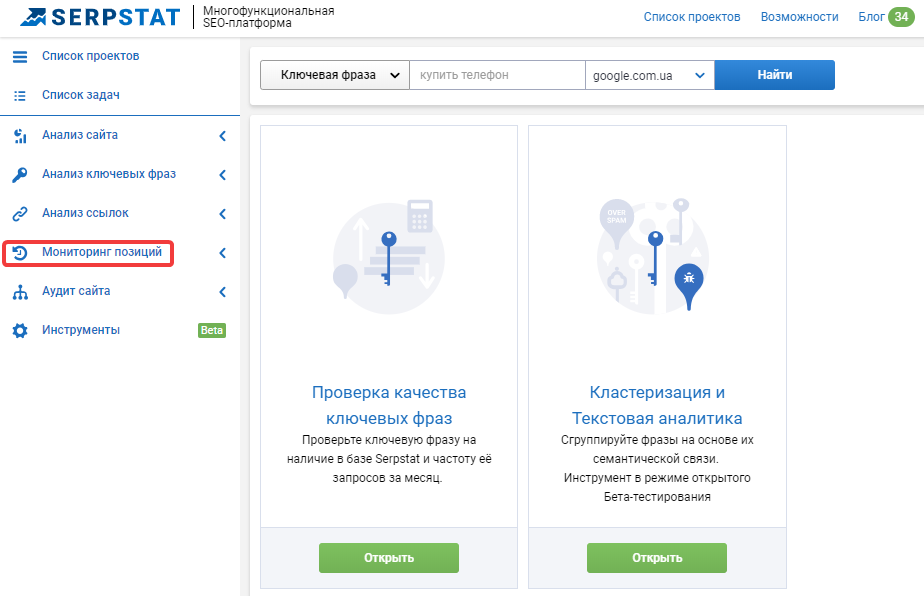Viewport: 924px width, 596px height.
Task: Click the купить телефон search field
Action: coord(497,75)
